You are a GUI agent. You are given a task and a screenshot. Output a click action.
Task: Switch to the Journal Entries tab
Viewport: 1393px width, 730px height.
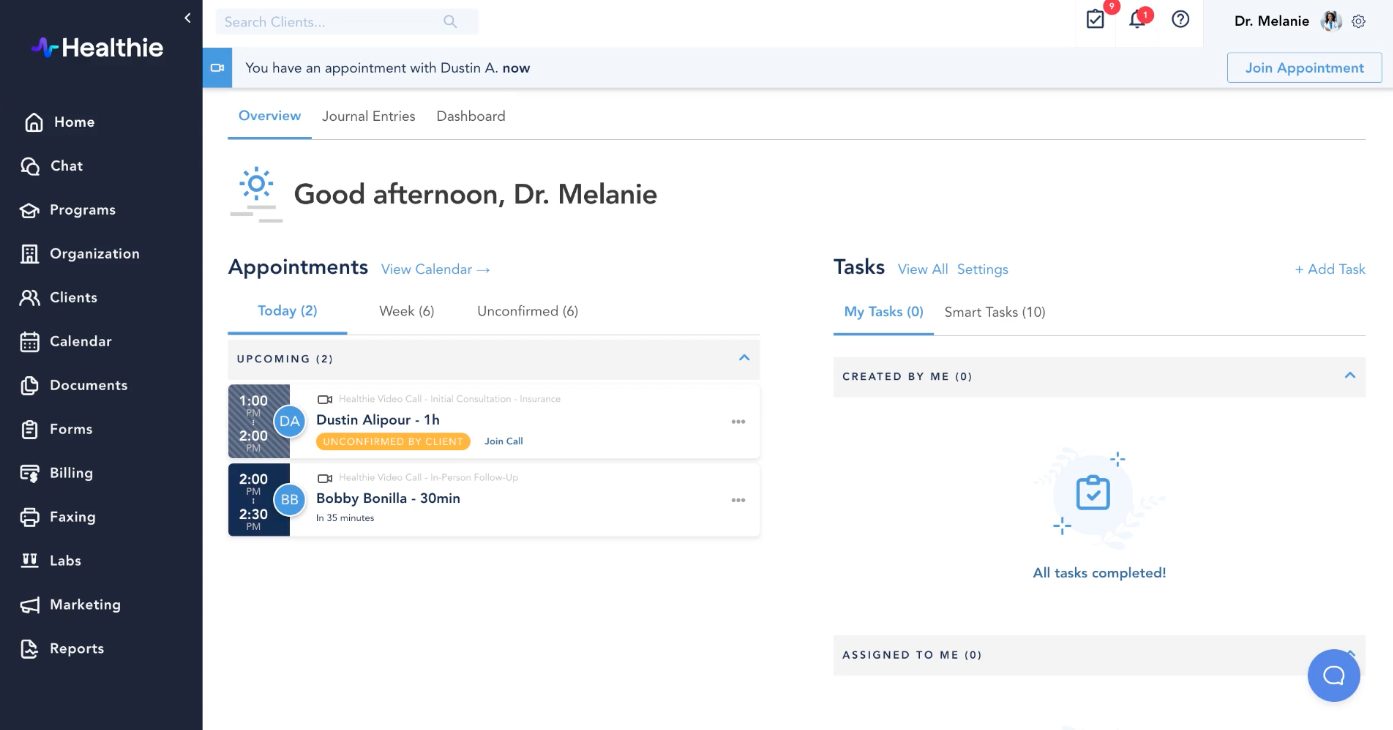point(368,116)
